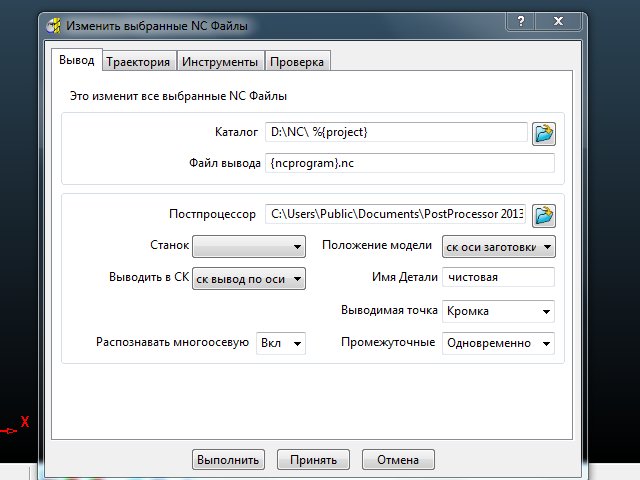640x480 pixels.
Task: Open the Траектория tab
Action: click(x=138, y=62)
